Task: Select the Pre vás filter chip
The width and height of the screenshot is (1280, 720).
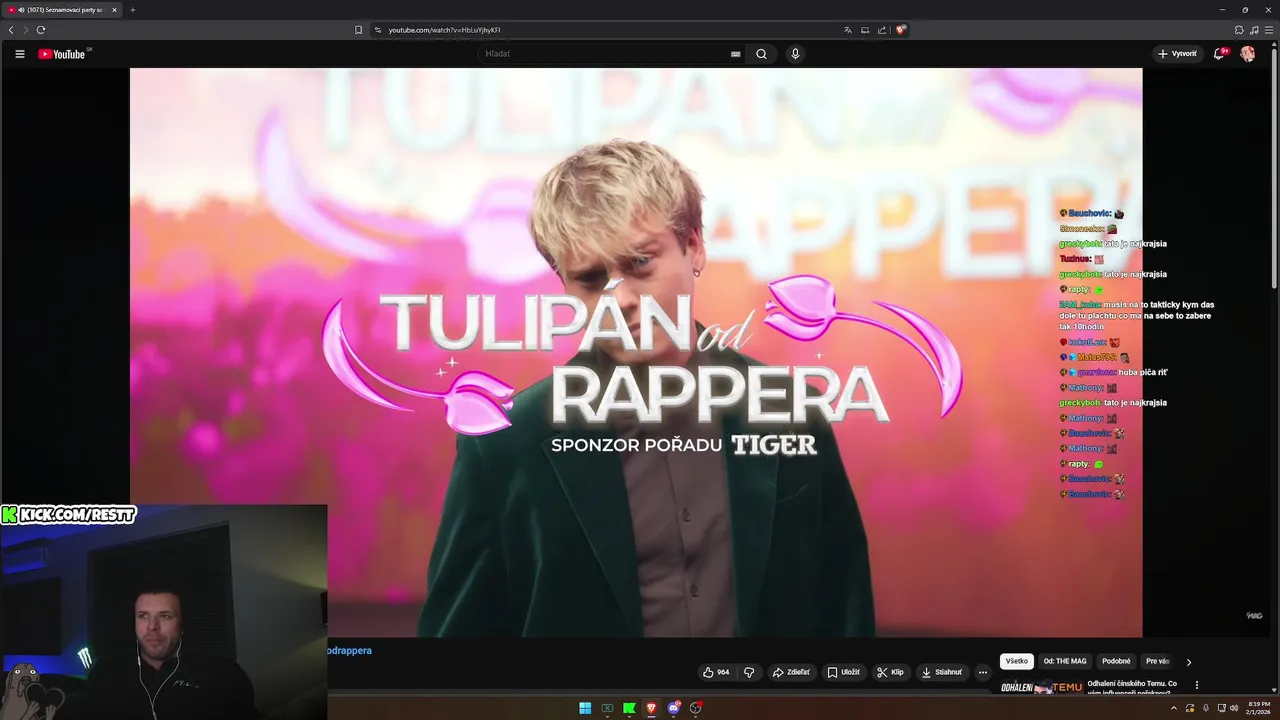Action: coord(1157,661)
